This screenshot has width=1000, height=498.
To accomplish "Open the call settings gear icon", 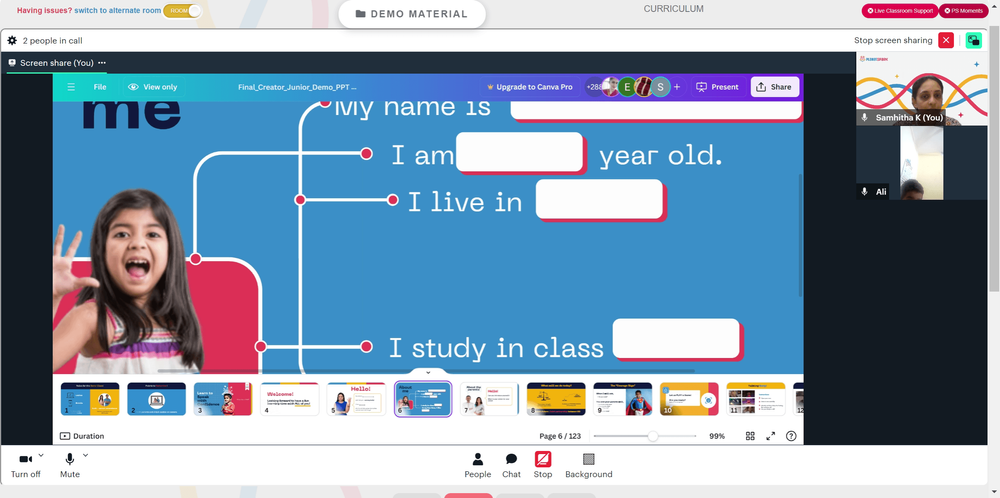I will [x=12, y=40].
